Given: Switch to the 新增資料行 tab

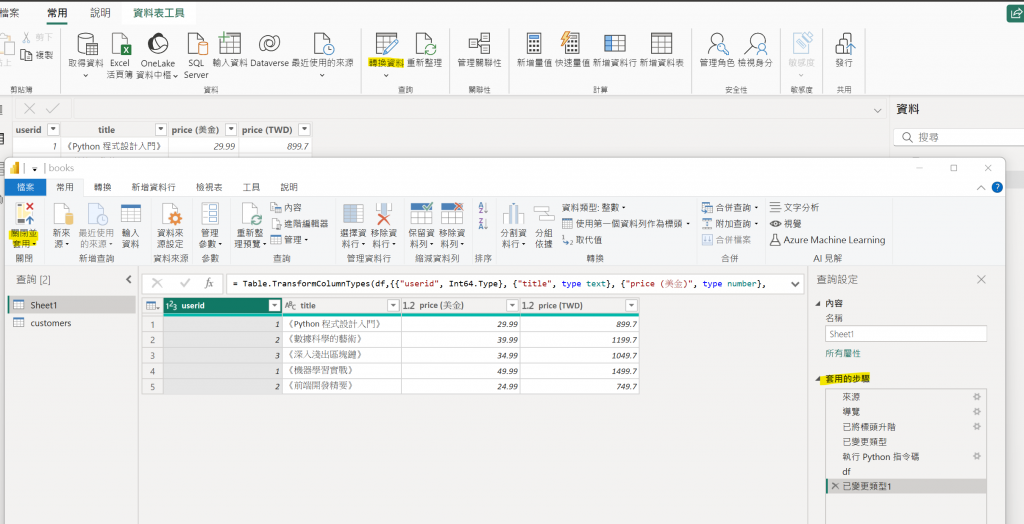Looking at the screenshot, I should coord(153,187).
